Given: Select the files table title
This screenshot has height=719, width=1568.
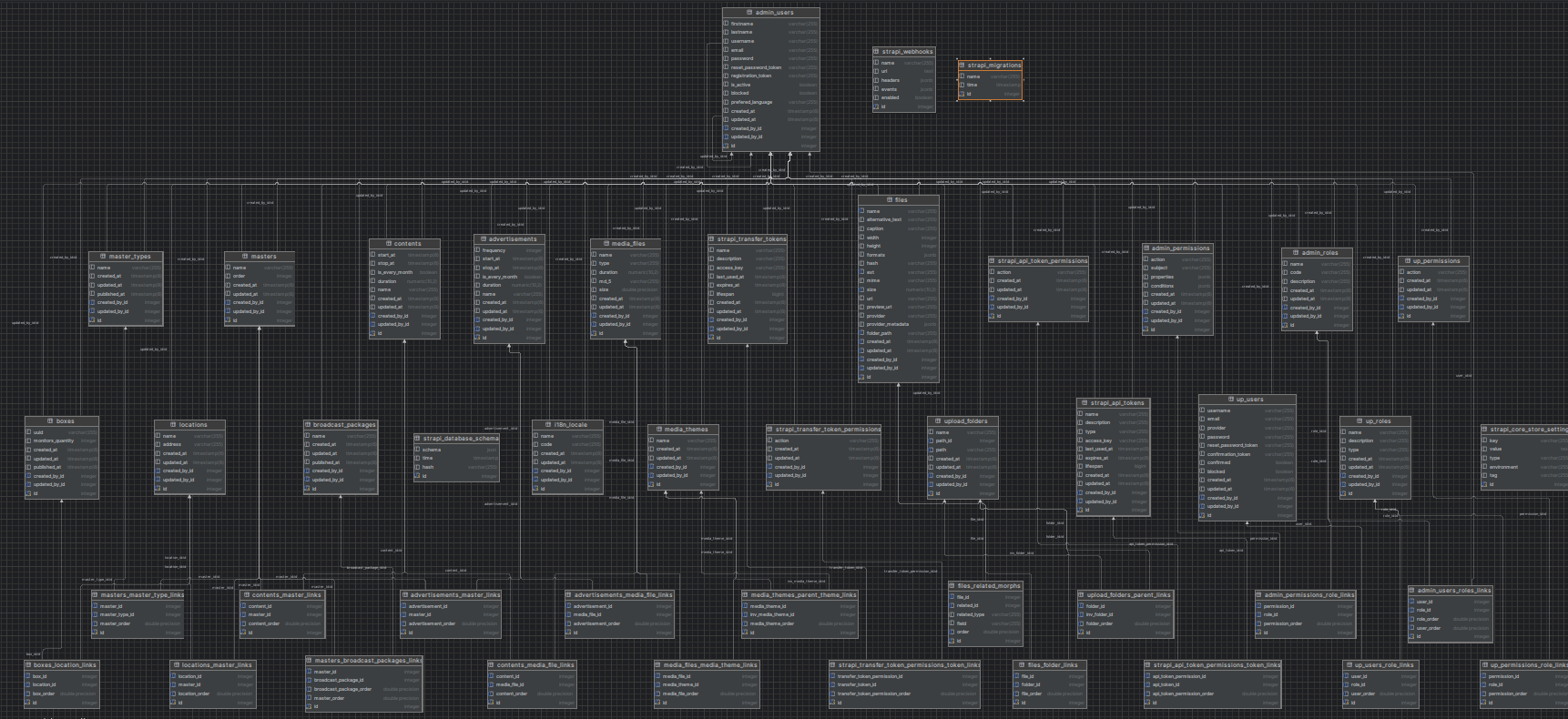Looking at the screenshot, I should point(900,200).
